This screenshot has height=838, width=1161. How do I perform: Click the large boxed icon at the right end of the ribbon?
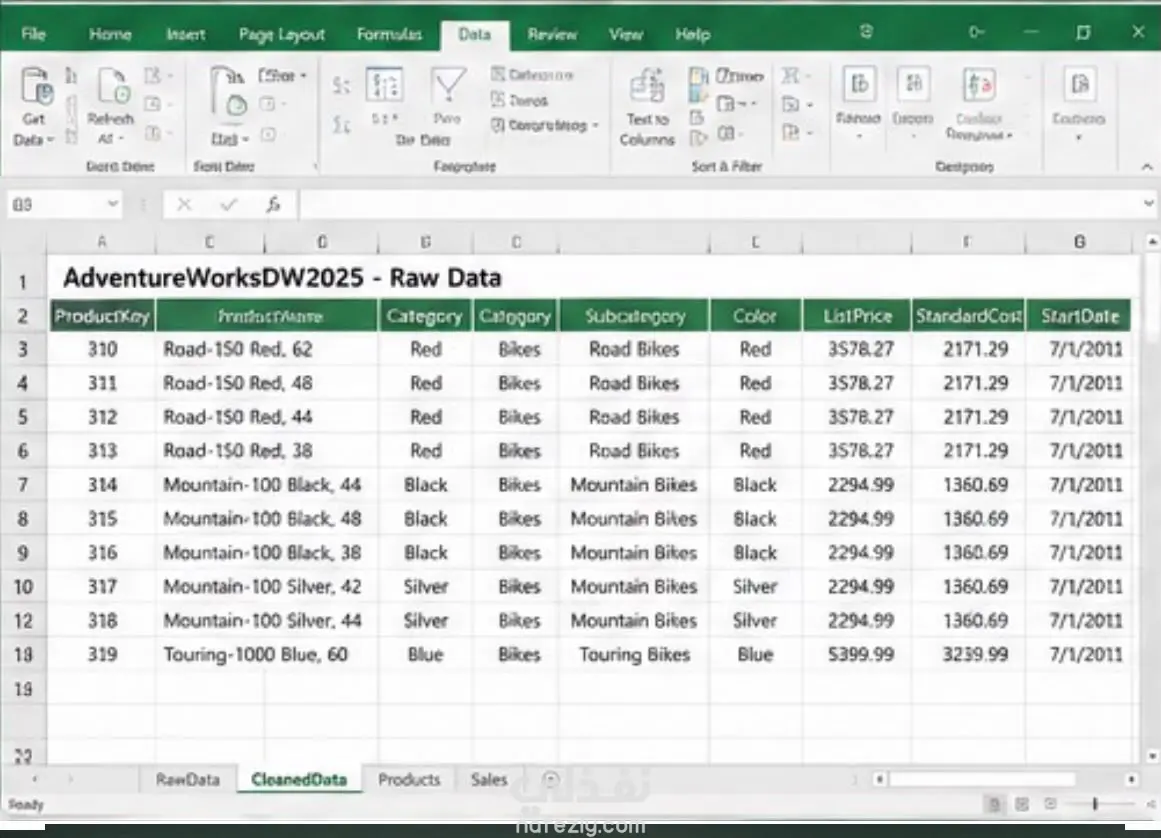click(1080, 85)
